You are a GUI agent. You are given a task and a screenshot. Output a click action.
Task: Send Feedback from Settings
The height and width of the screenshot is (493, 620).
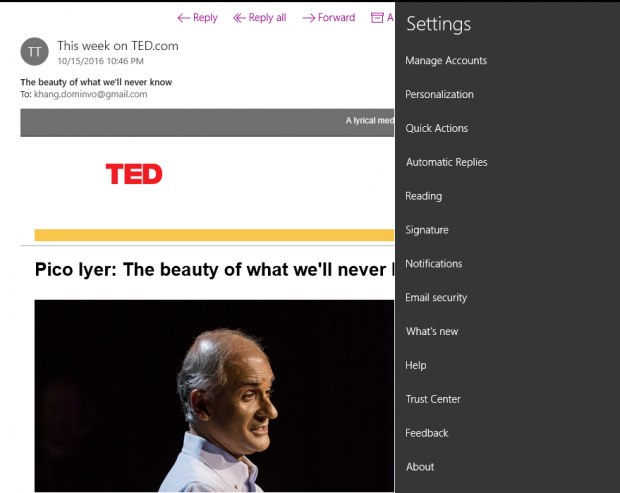point(427,433)
